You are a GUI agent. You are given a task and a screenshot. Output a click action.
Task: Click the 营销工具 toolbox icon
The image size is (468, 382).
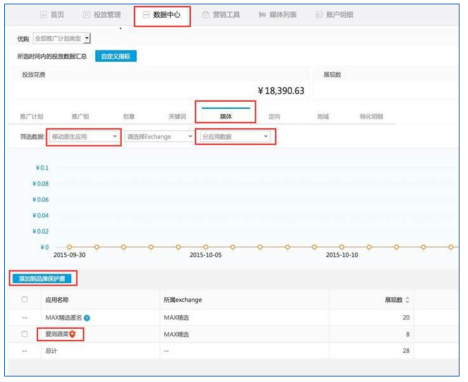pos(206,15)
